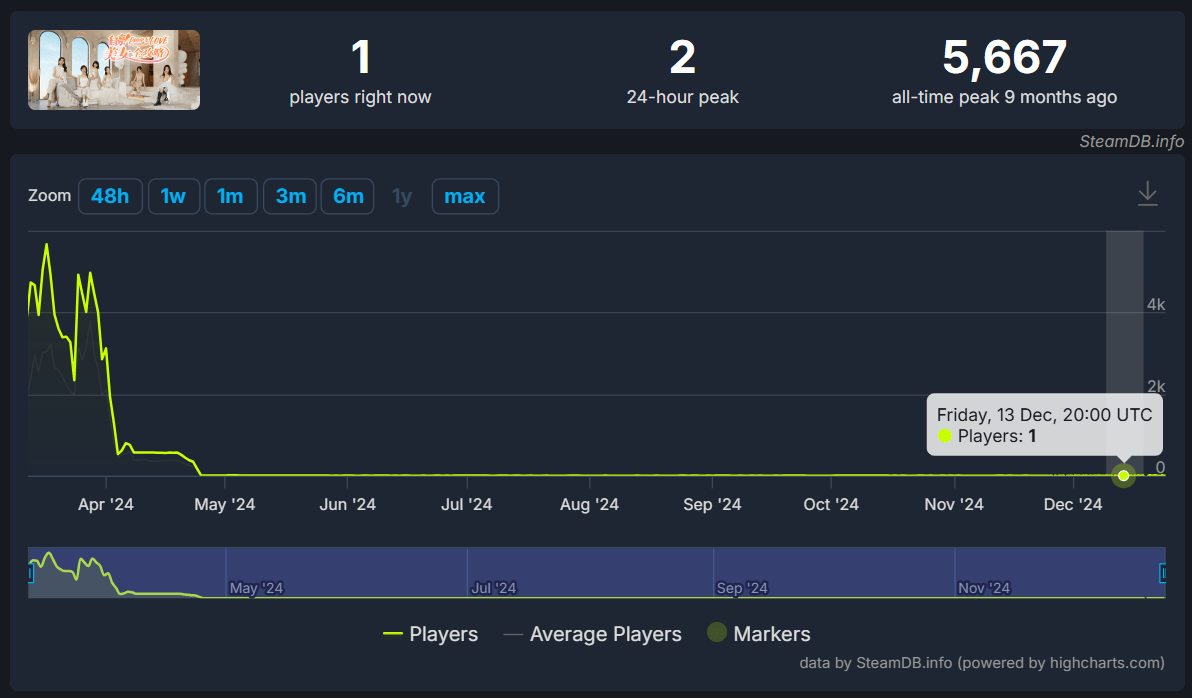Click the right navigator range handle
The image size is (1192, 698).
1162,573
